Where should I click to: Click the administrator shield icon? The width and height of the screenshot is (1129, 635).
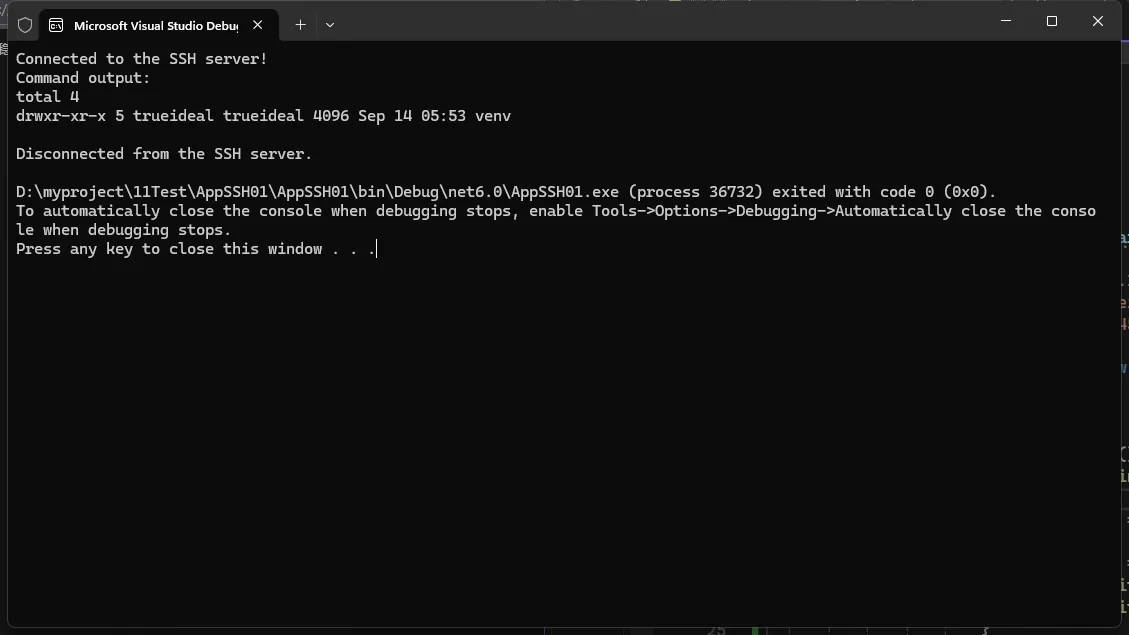coord(25,25)
